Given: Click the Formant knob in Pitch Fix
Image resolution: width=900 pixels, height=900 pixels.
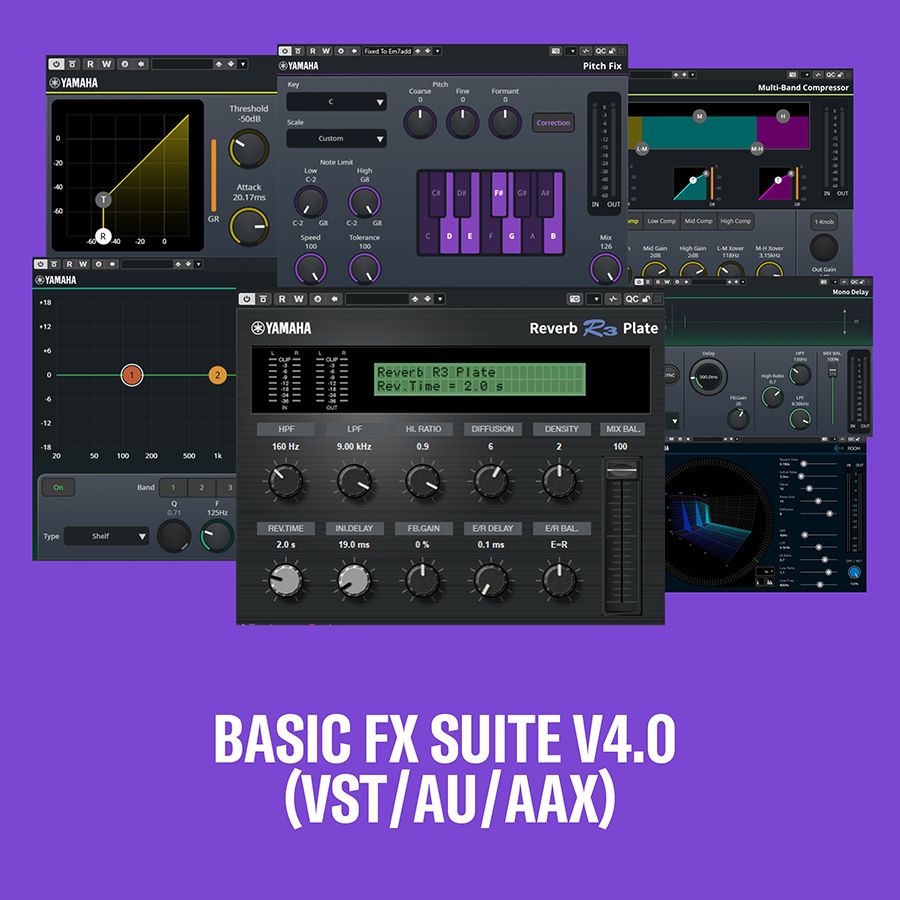Looking at the screenshot, I should tap(505, 122).
